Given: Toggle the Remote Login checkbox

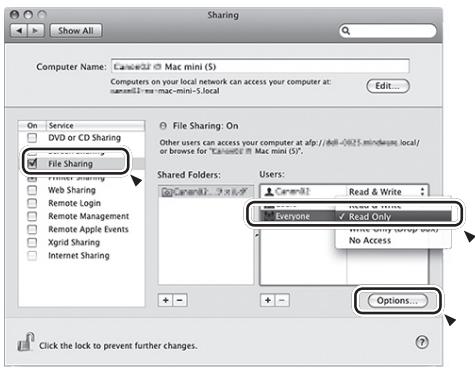Looking at the screenshot, I should point(32,203).
